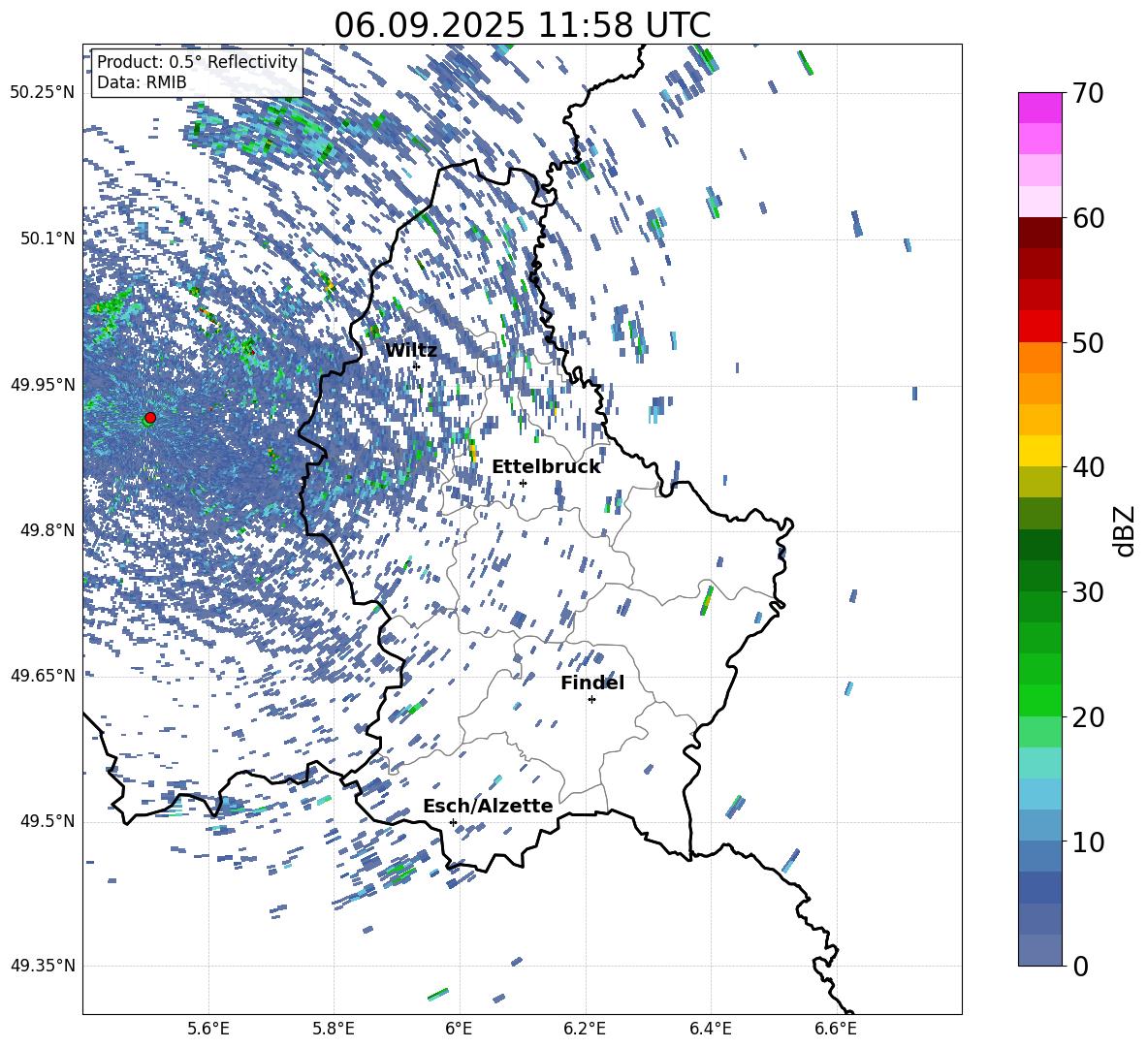
Task: Click the timestamp title 06.09.2025 11:58 UTC
Action: 522,25
